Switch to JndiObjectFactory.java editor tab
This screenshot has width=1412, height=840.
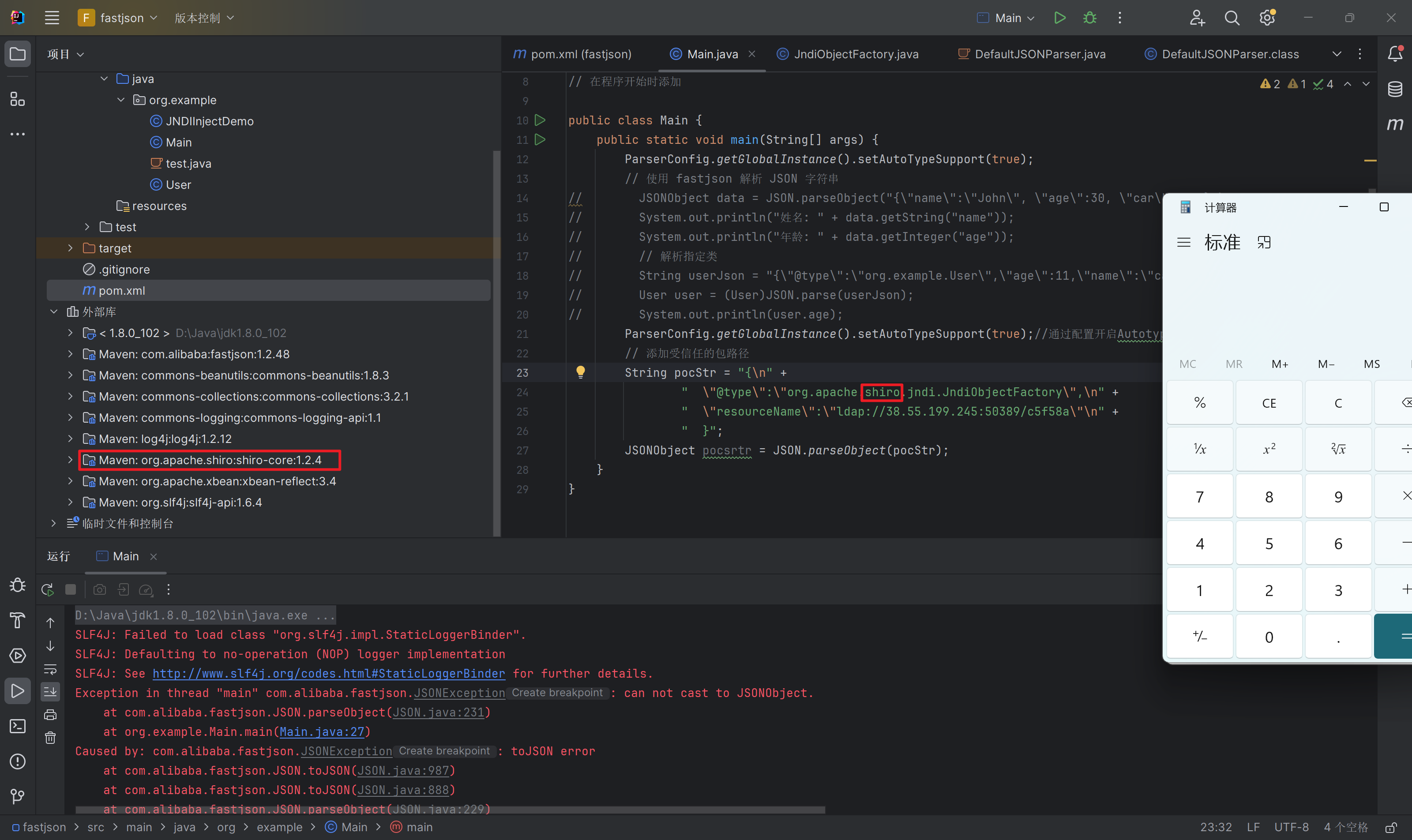(856, 54)
